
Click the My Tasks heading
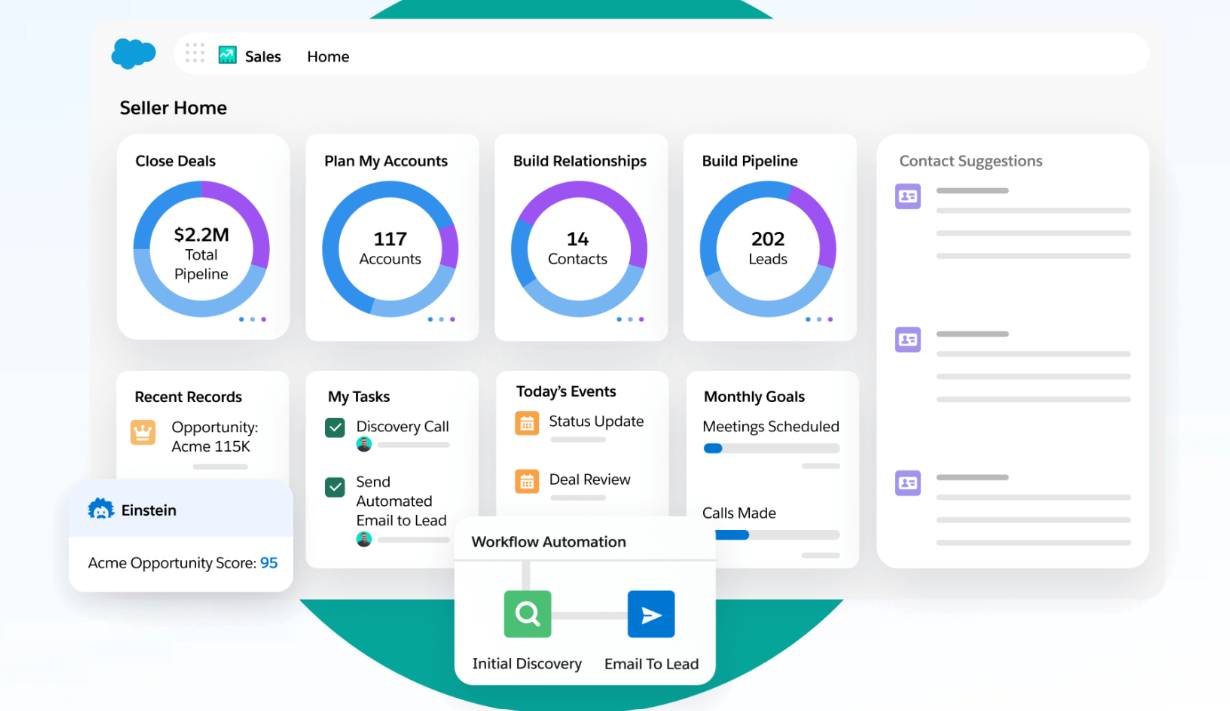pos(359,397)
